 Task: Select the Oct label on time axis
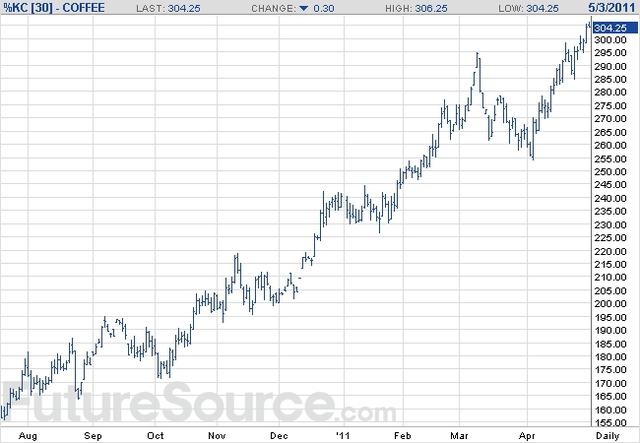point(155,436)
